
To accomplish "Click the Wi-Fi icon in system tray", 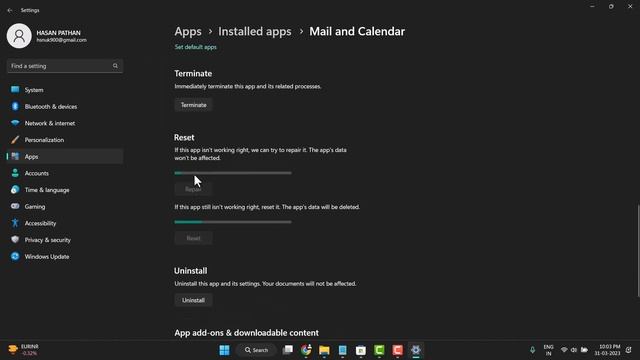I will click(564, 350).
